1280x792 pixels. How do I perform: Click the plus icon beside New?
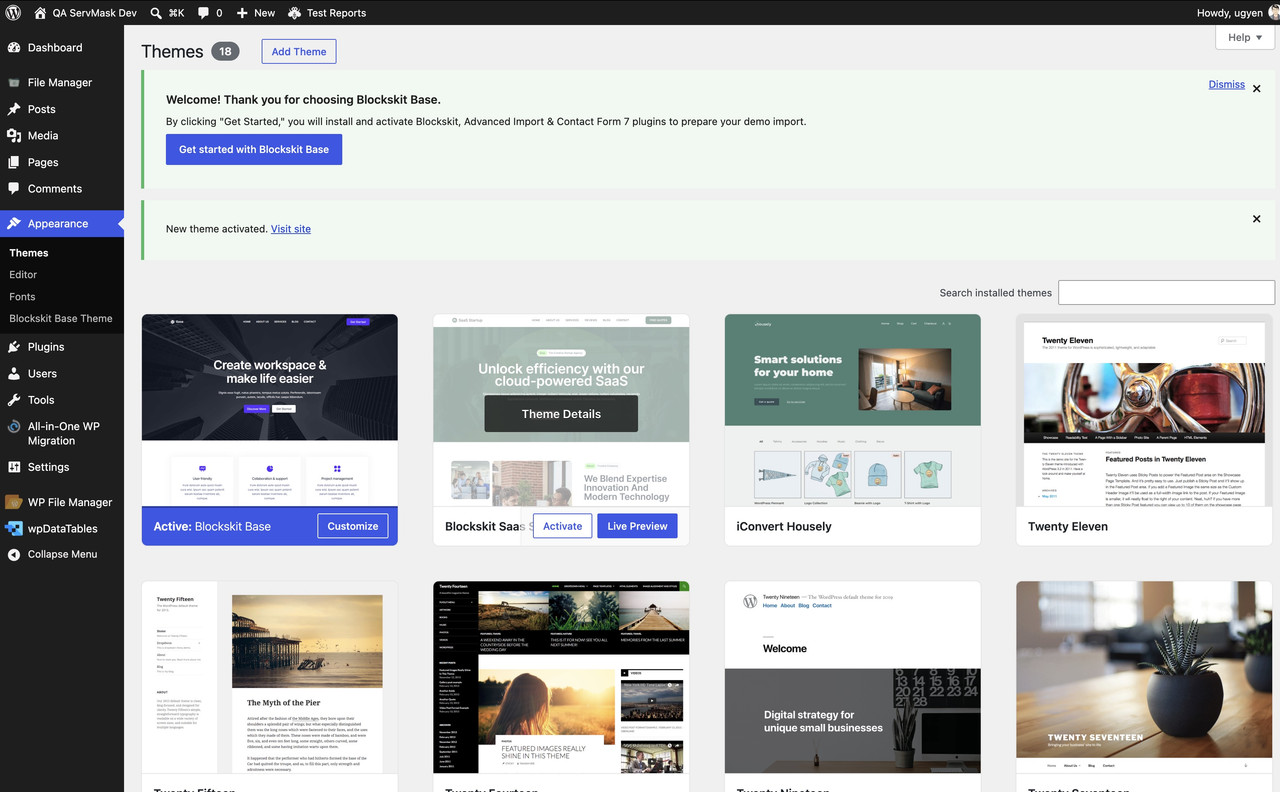pos(243,13)
